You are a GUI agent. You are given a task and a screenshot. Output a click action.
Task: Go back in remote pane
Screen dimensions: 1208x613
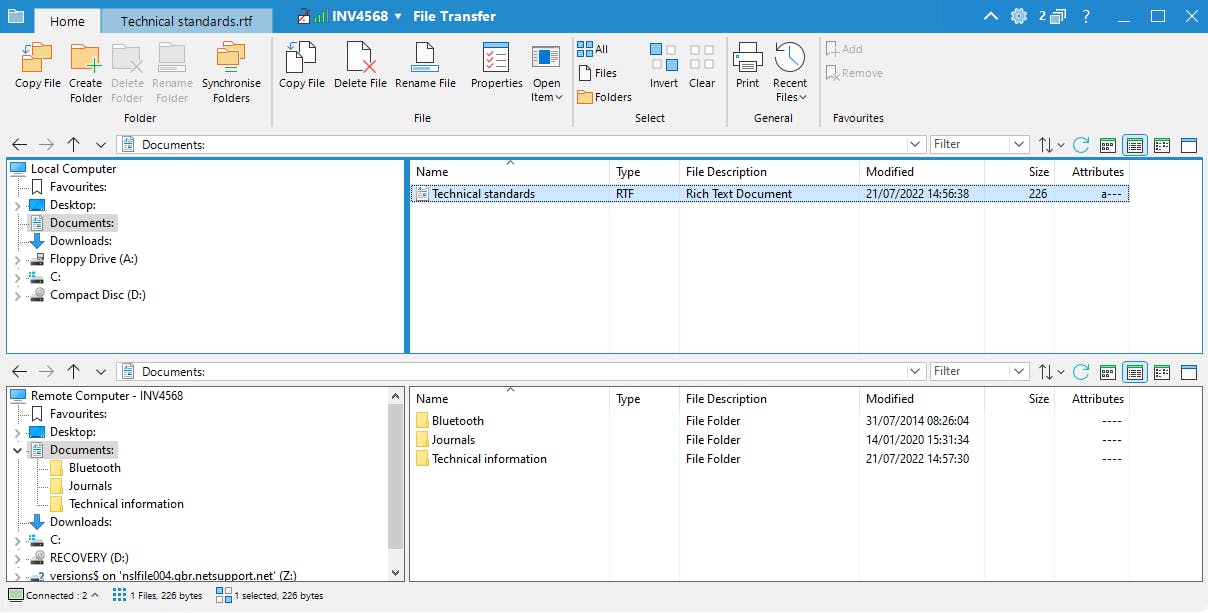[19, 372]
